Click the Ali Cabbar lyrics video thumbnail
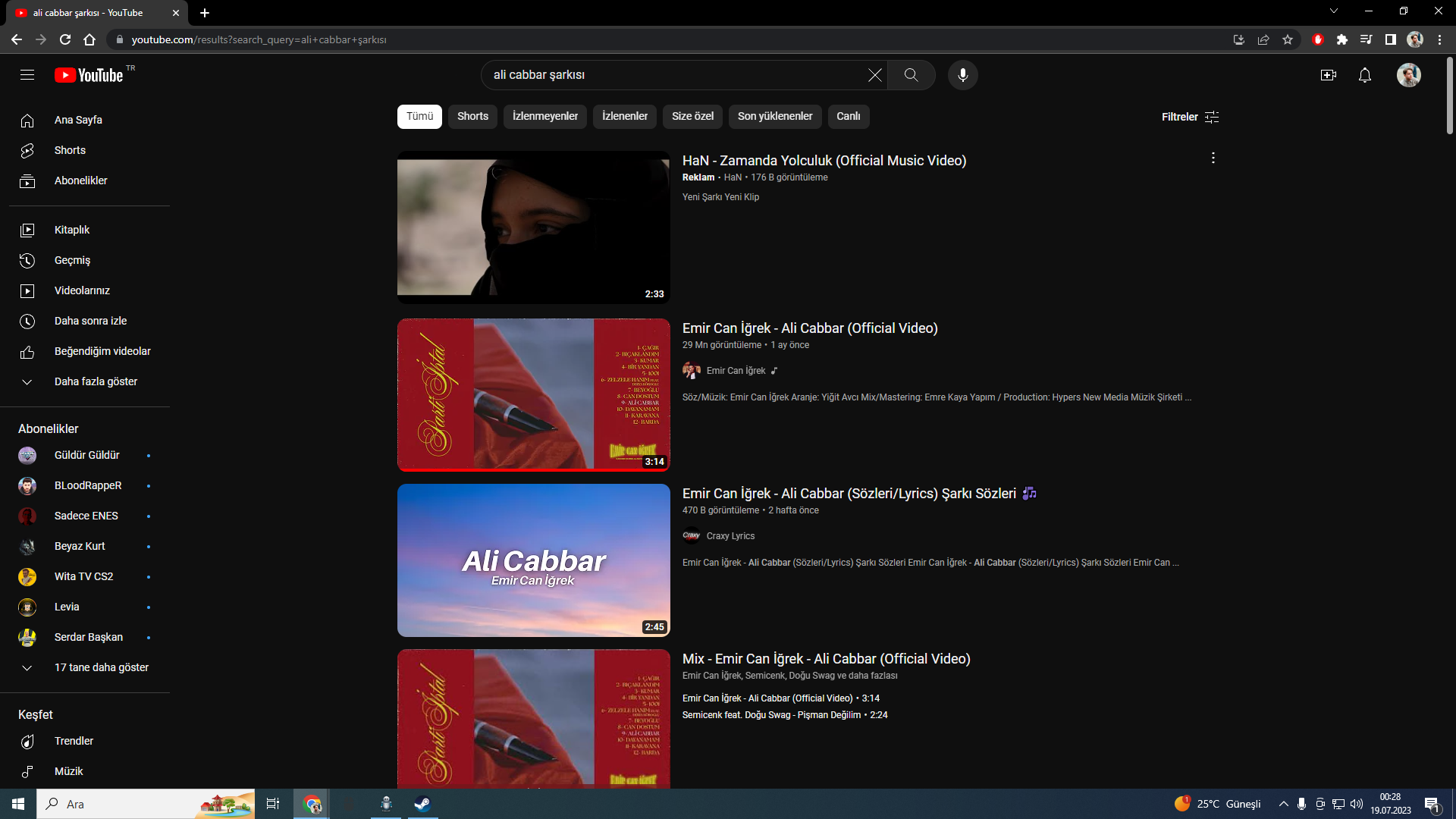This screenshot has height=819, width=1456. pos(533,560)
